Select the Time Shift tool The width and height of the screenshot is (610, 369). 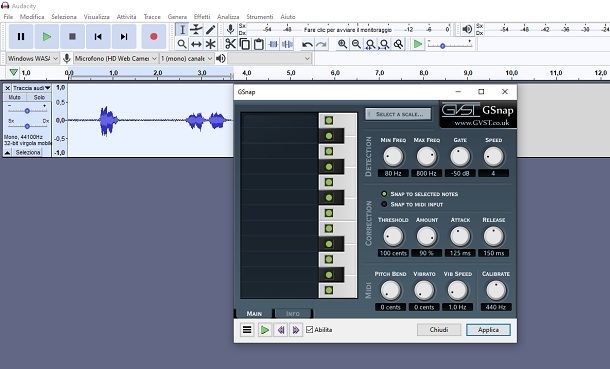point(196,44)
